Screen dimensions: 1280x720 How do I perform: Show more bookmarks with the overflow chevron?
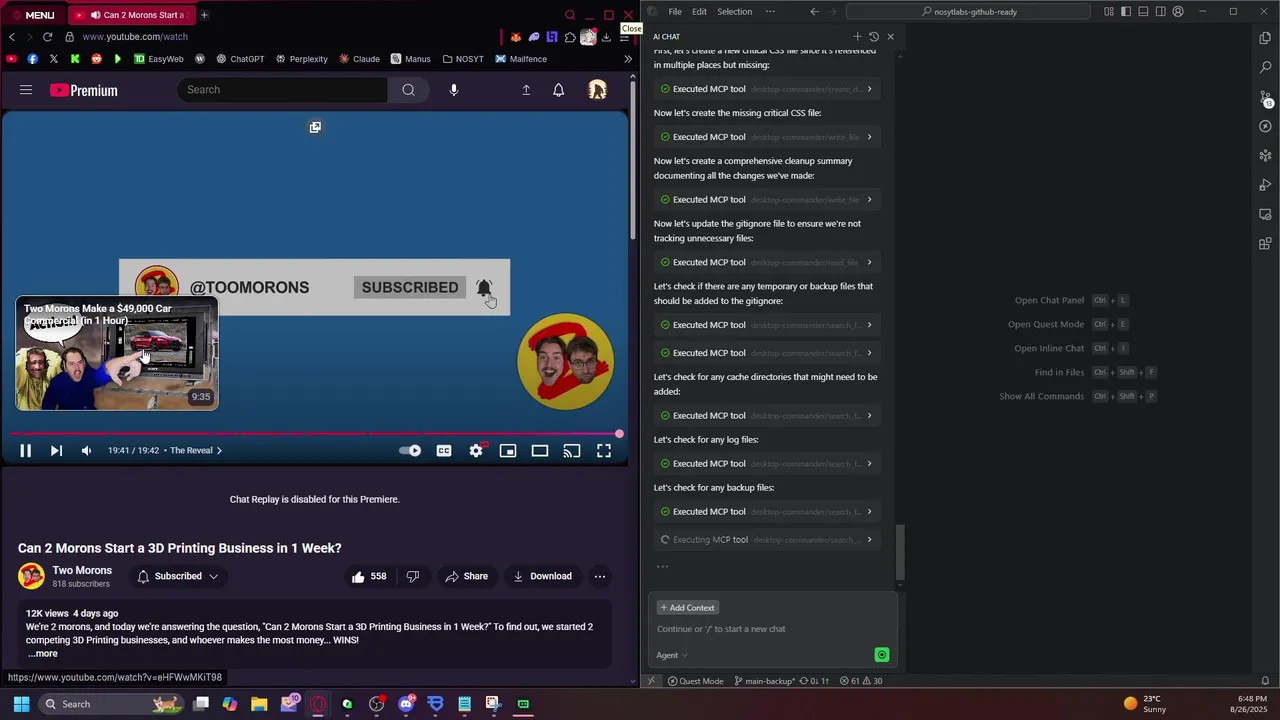pos(628,59)
